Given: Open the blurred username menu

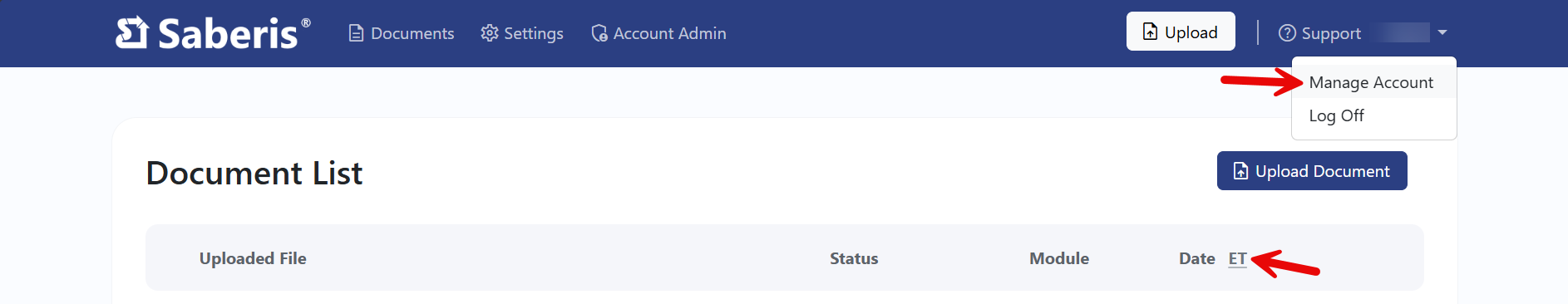Looking at the screenshot, I should [x=1402, y=32].
